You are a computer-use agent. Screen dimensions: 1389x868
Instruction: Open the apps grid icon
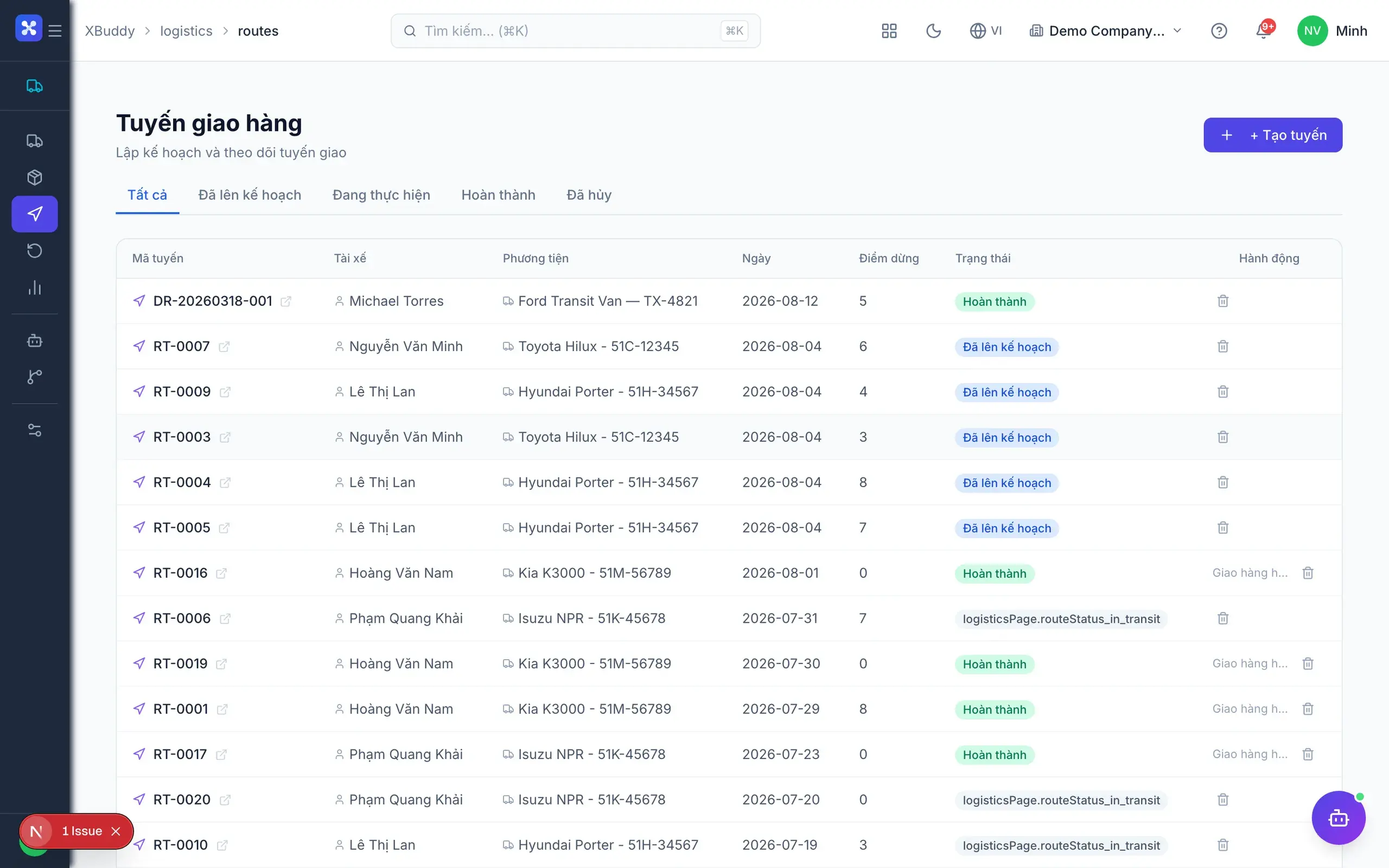pyautogui.click(x=889, y=31)
